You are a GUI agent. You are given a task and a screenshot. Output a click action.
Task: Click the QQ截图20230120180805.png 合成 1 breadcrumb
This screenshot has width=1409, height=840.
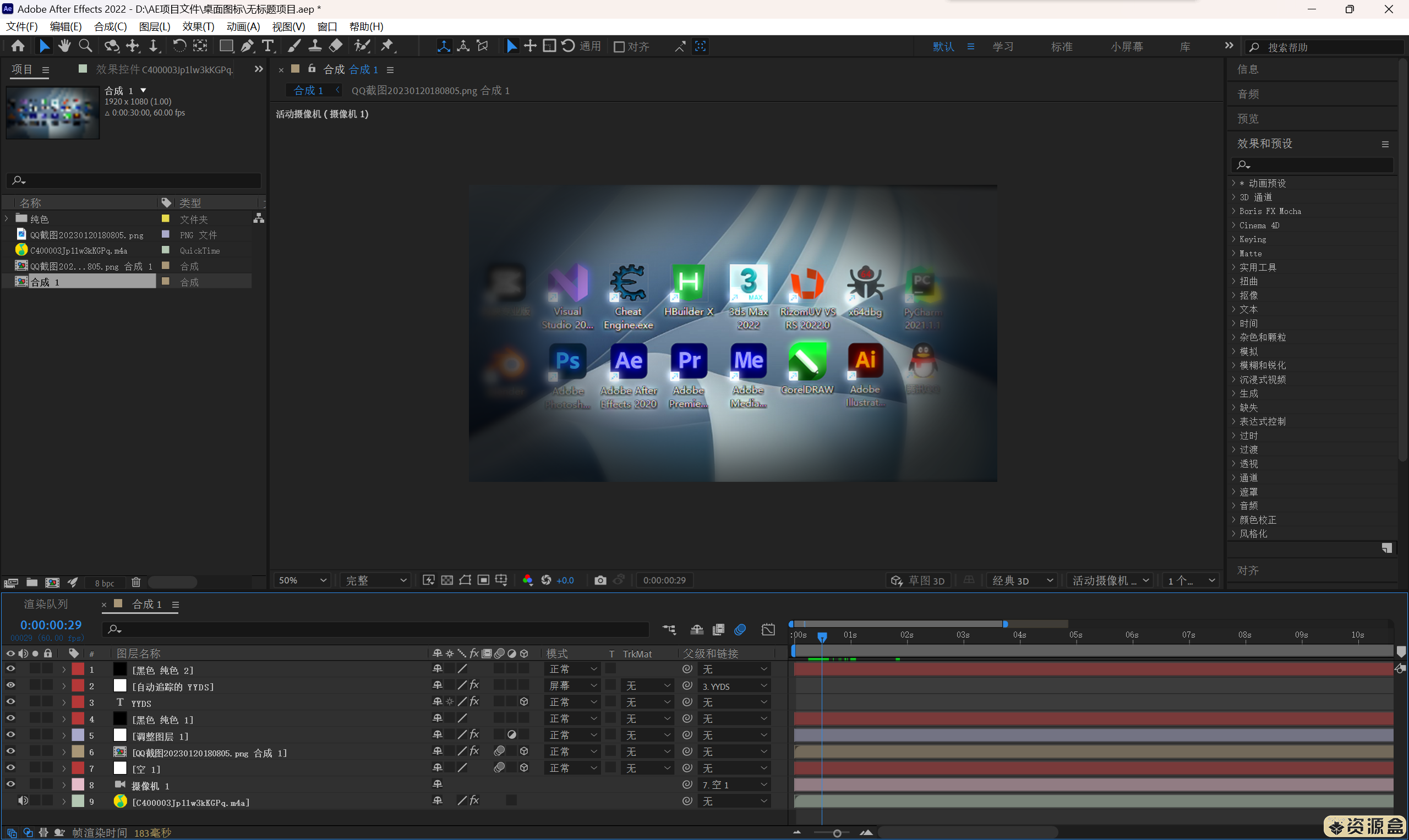click(430, 91)
